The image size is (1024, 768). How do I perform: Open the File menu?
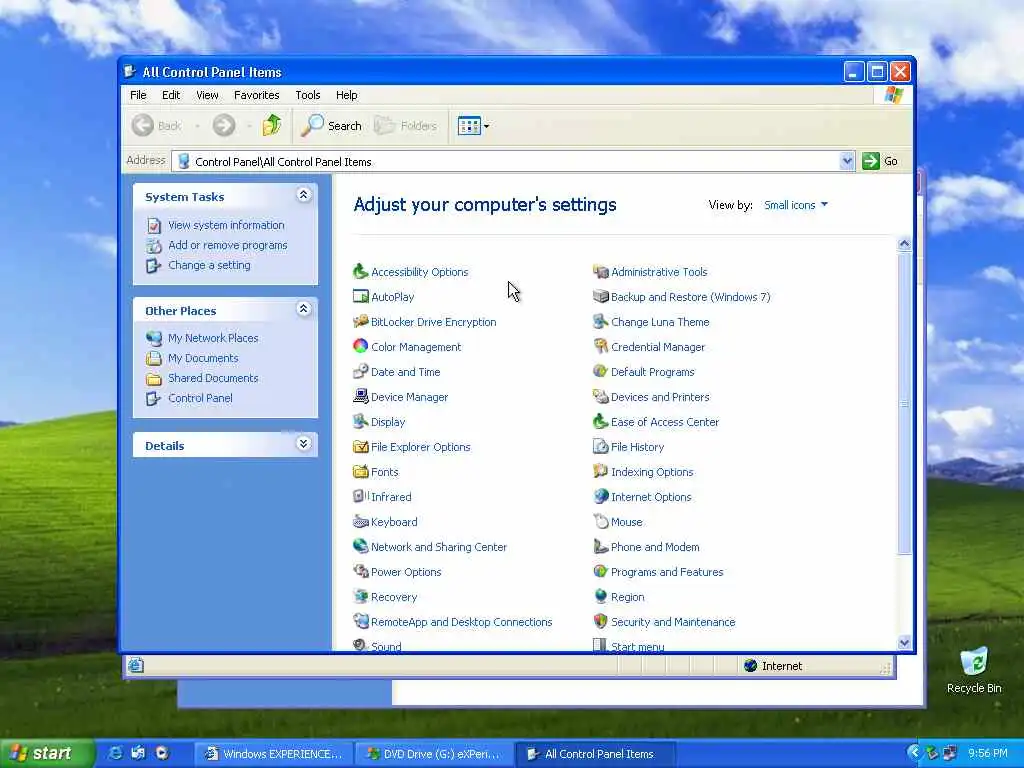(138, 95)
